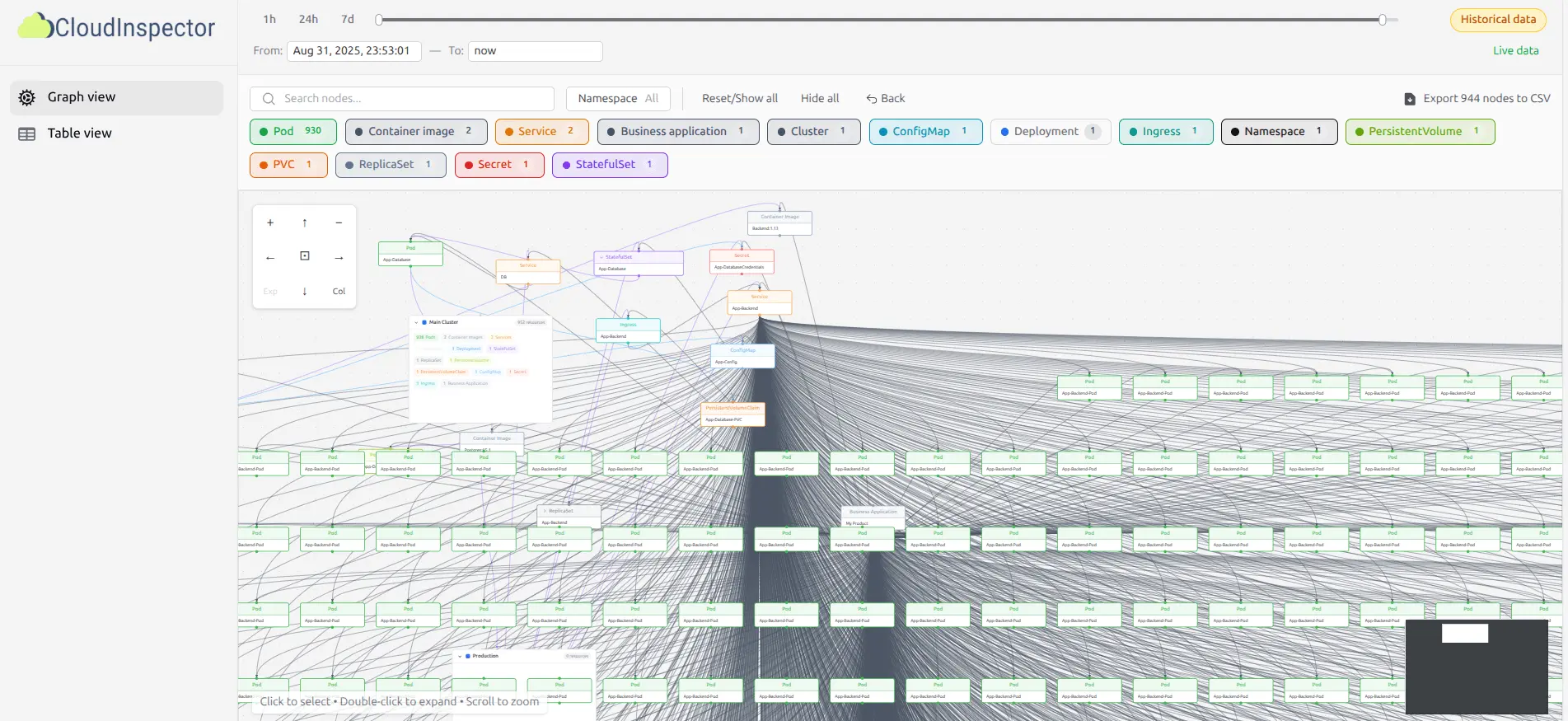
Task: Click the time slider left handle
Action: point(379,20)
